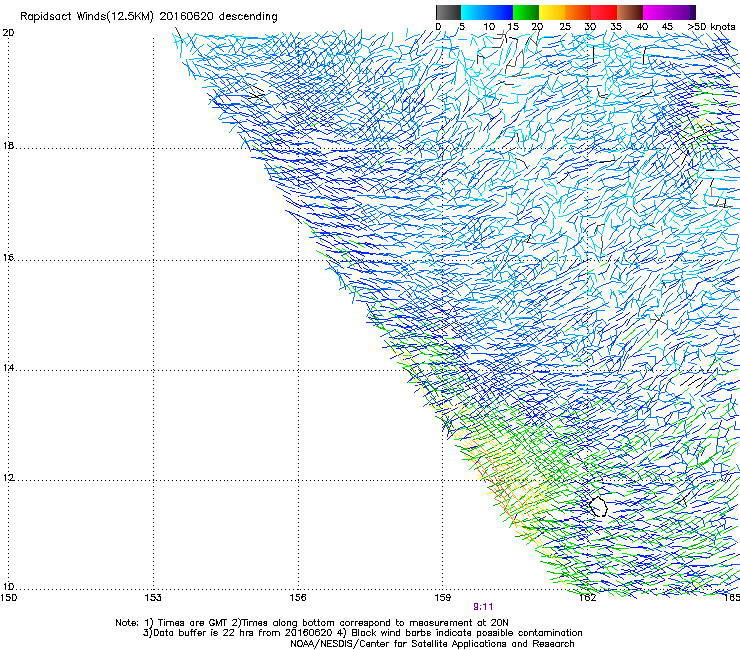Image resolution: width=740 pixels, height=650 pixels.
Task: Click the blue 5-15 knots legend gradient
Action: (x=487, y=12)
